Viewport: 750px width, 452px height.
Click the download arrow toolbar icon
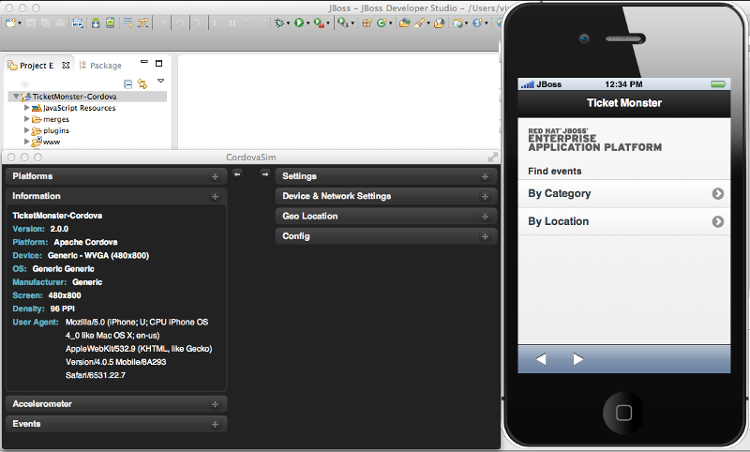[96, 22]
